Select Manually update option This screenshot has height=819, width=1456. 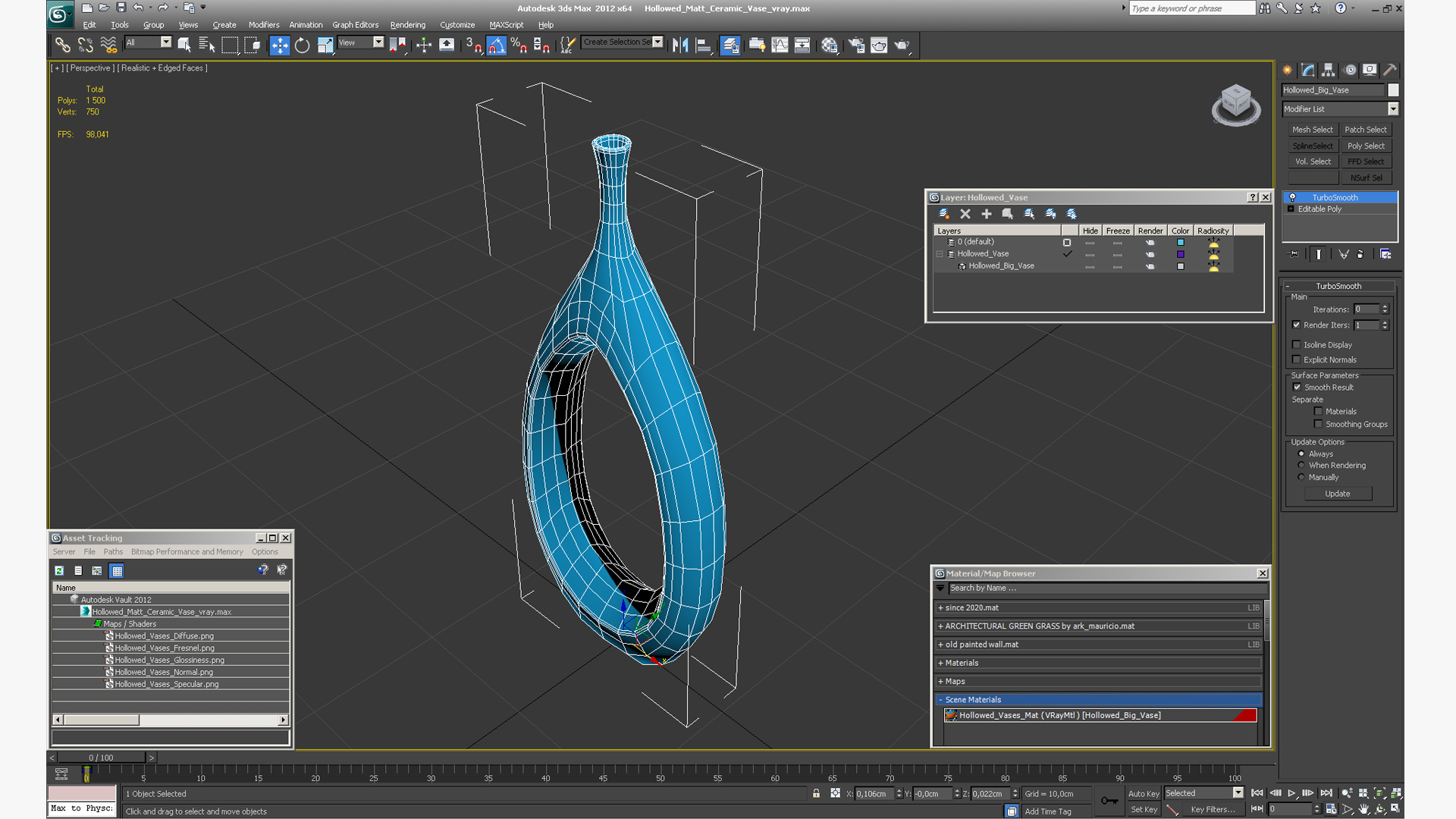tap(1301, 477)
